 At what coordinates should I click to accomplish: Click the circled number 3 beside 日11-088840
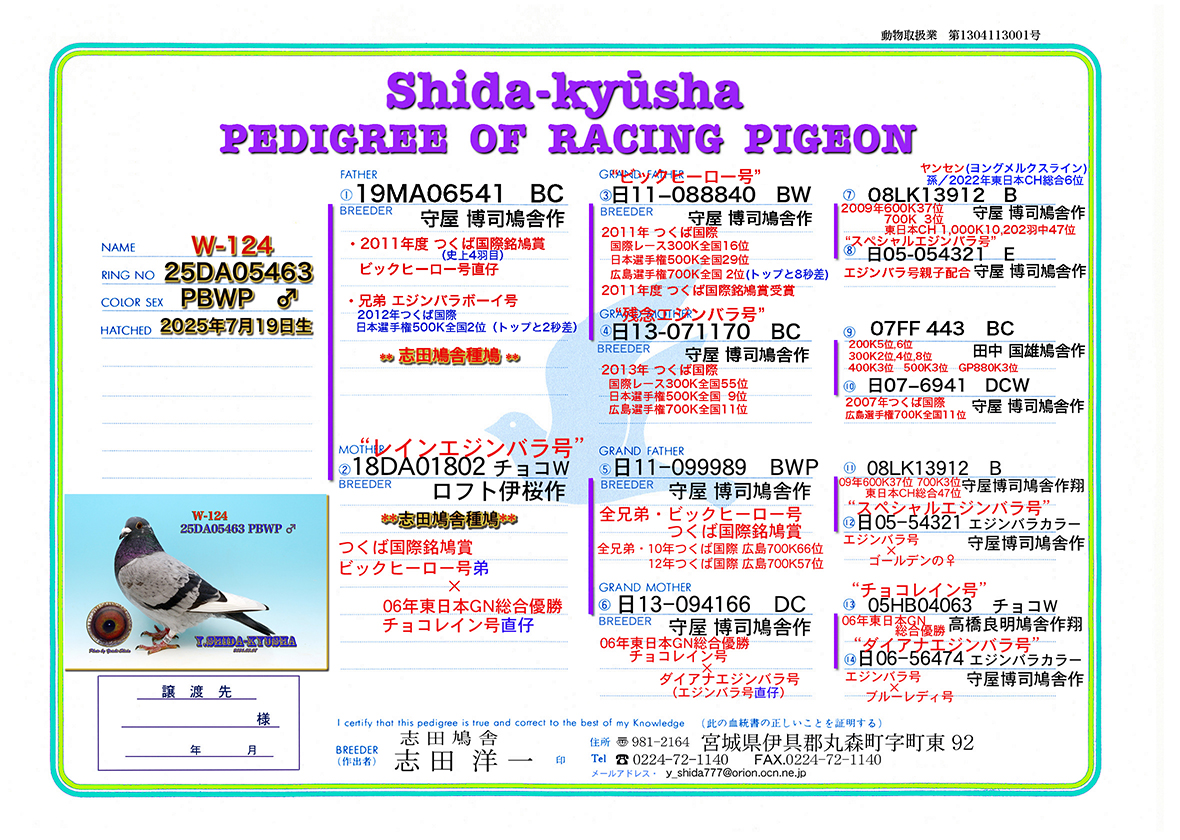coord(605,196)
